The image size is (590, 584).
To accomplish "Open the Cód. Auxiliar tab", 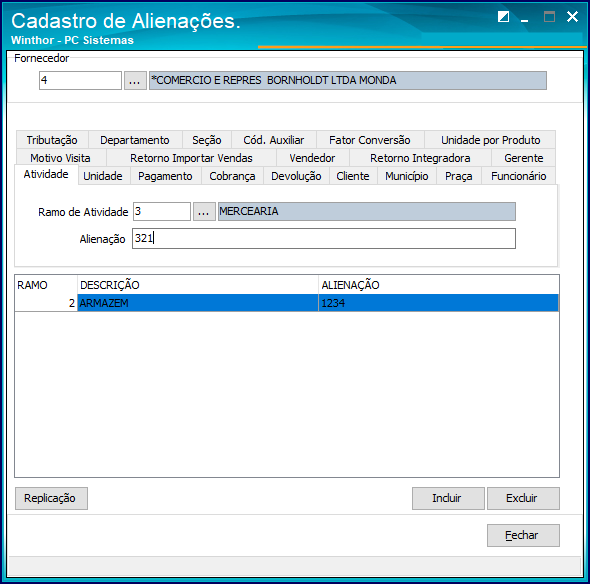I will coord(274,140).
